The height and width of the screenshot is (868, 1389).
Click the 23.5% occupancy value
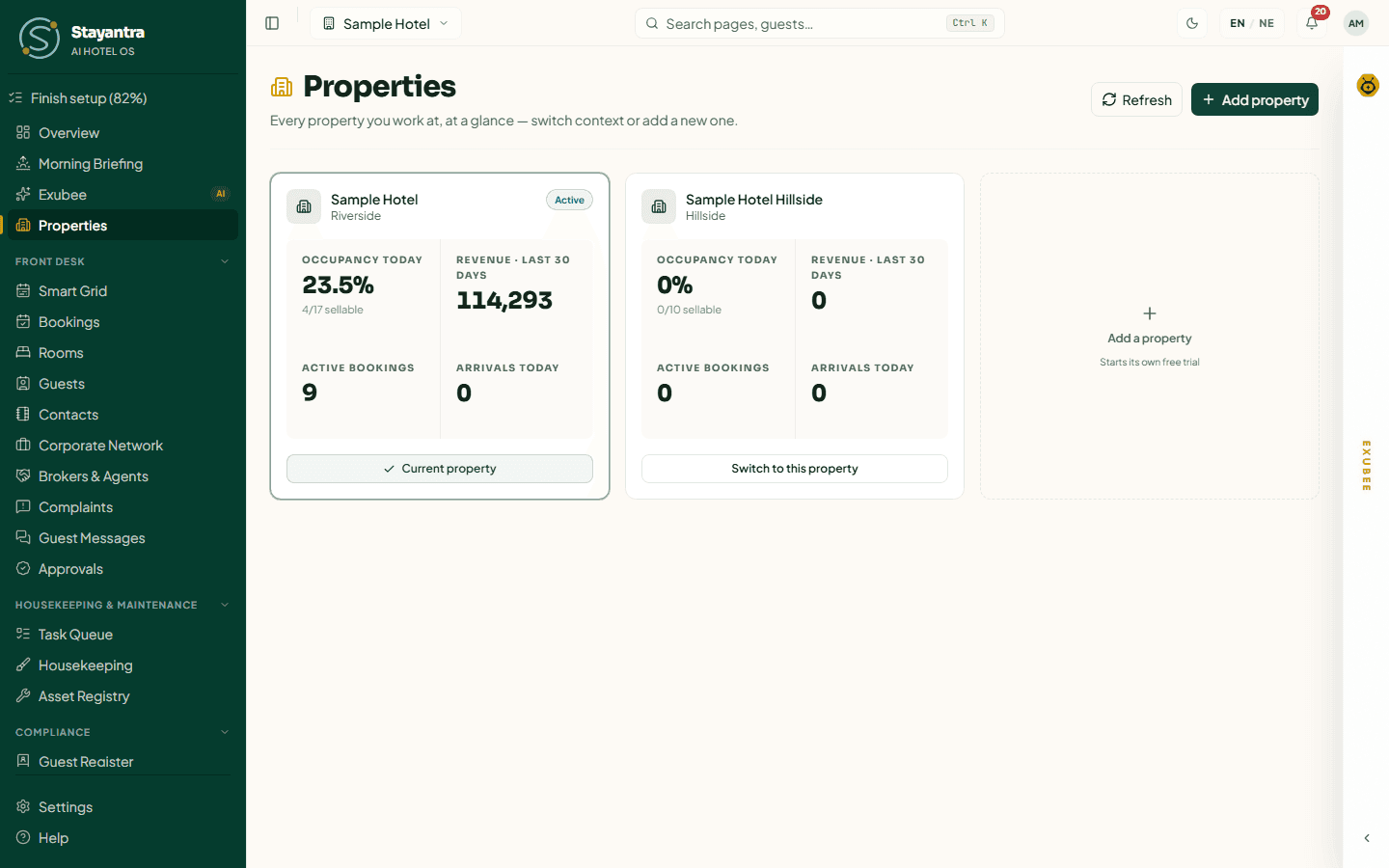(x=338, y=285)
